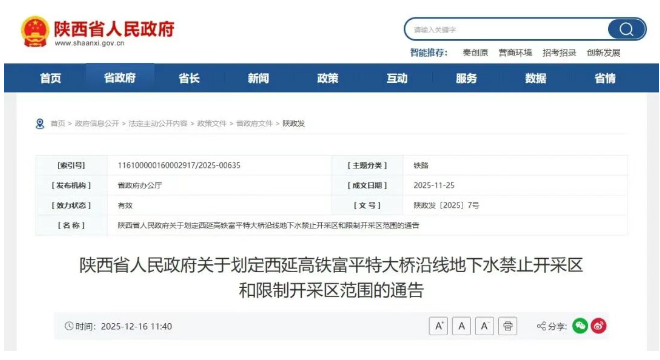Reset font size with middle A button
Screen dimensions: 660x360
coord(461,326)
